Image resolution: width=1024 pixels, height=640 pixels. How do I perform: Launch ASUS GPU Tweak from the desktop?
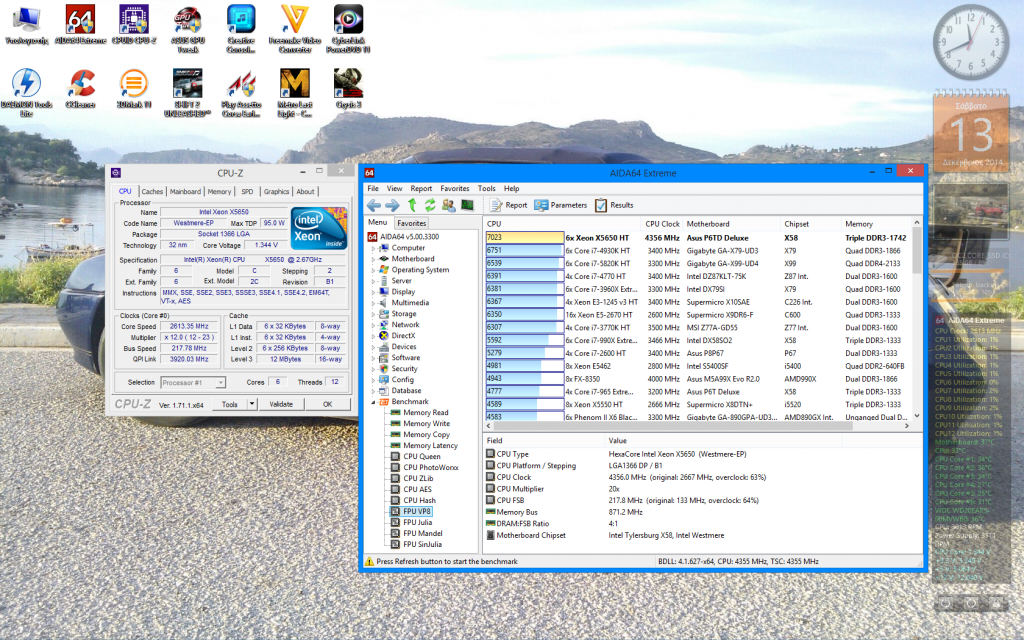click(x=187, y=29)
